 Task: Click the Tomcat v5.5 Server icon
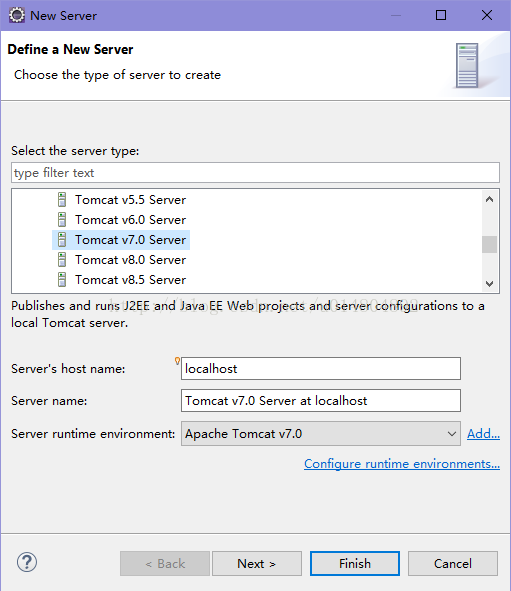coord(62,200)
